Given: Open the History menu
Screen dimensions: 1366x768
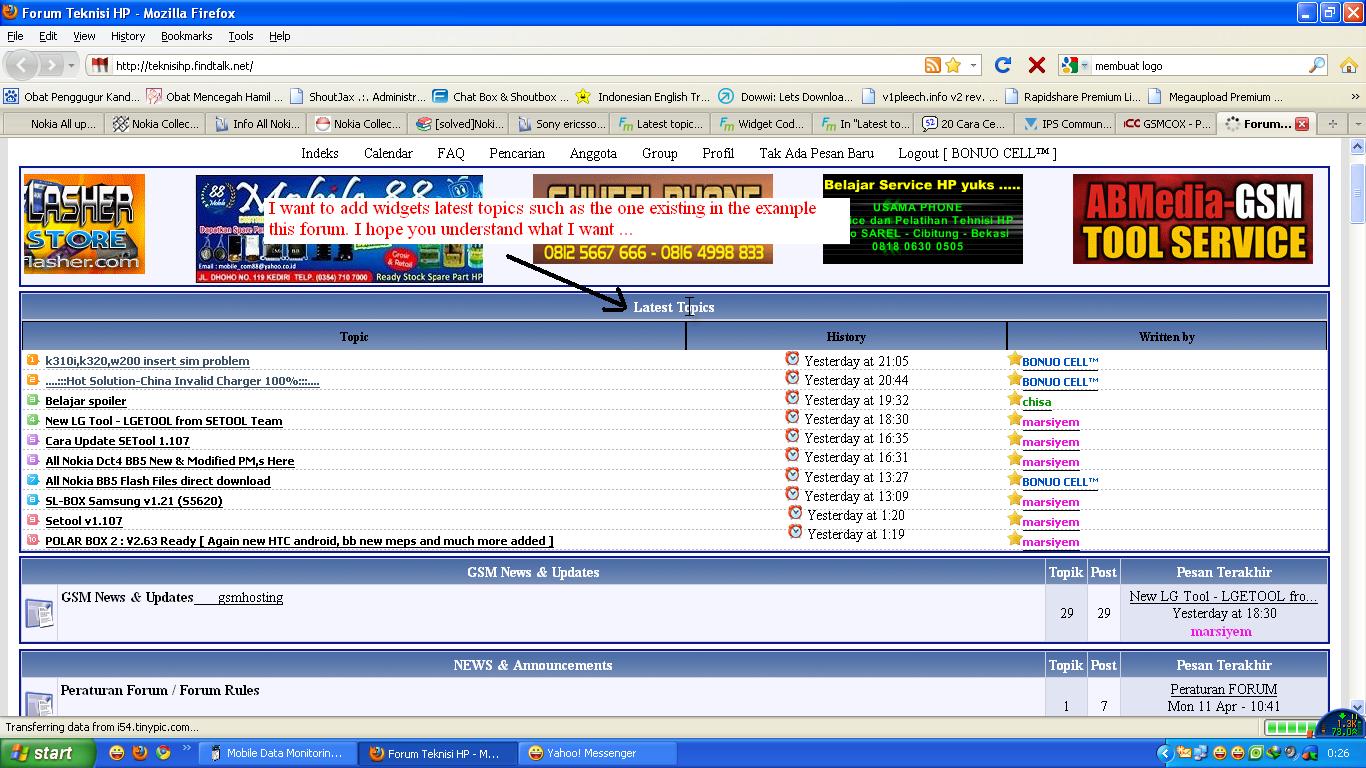Looking at the screenshot, I should [x=128, y=36].
